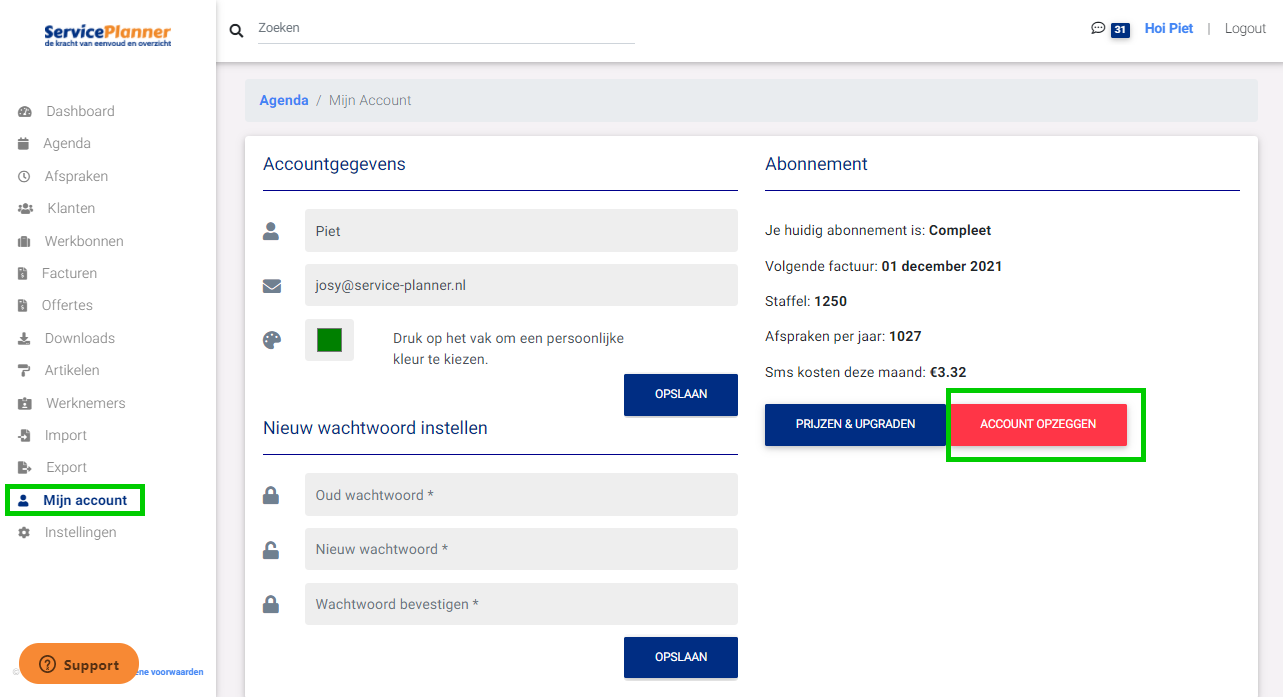
Task: Click the 31 notifications badge
Action: coord(1120,30)
